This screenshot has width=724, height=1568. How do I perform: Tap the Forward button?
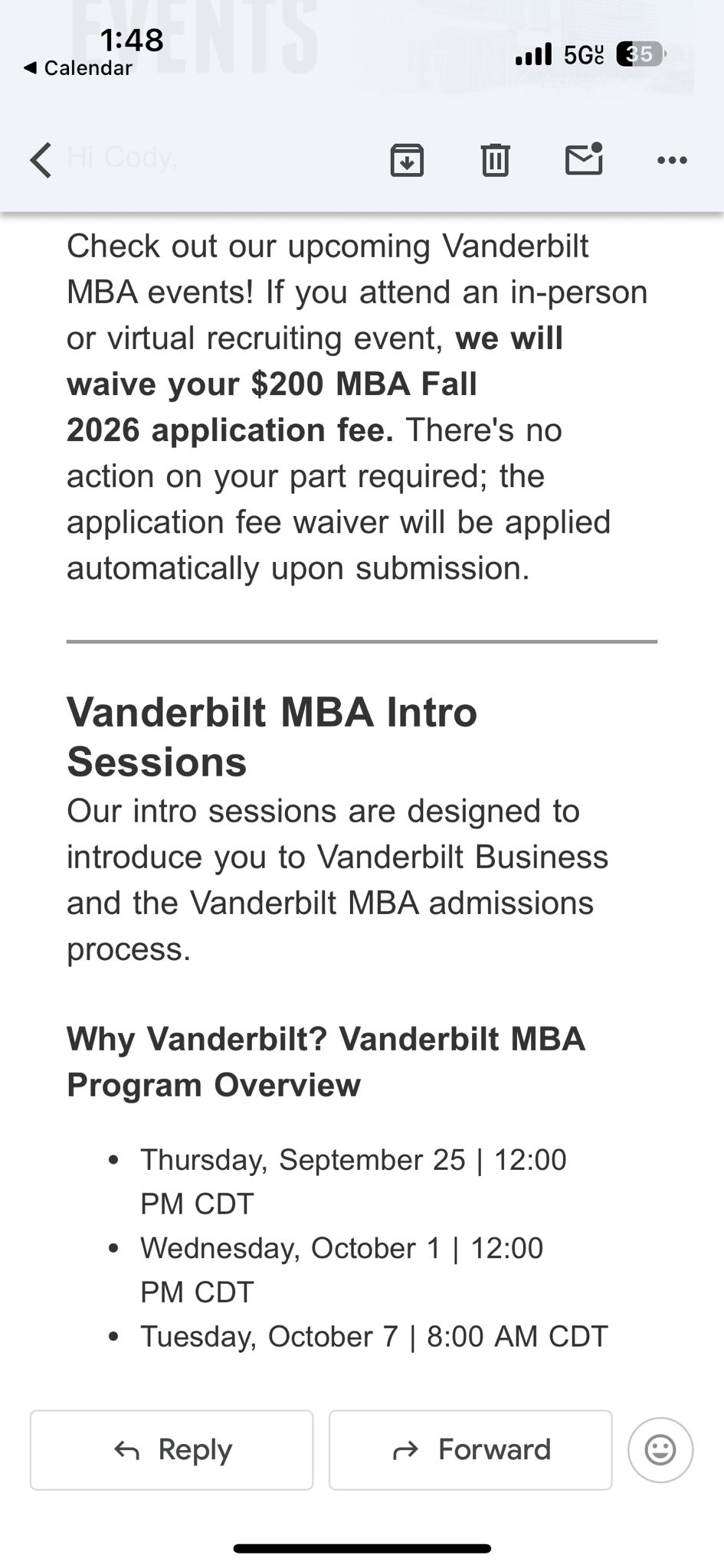[470, 1449]
